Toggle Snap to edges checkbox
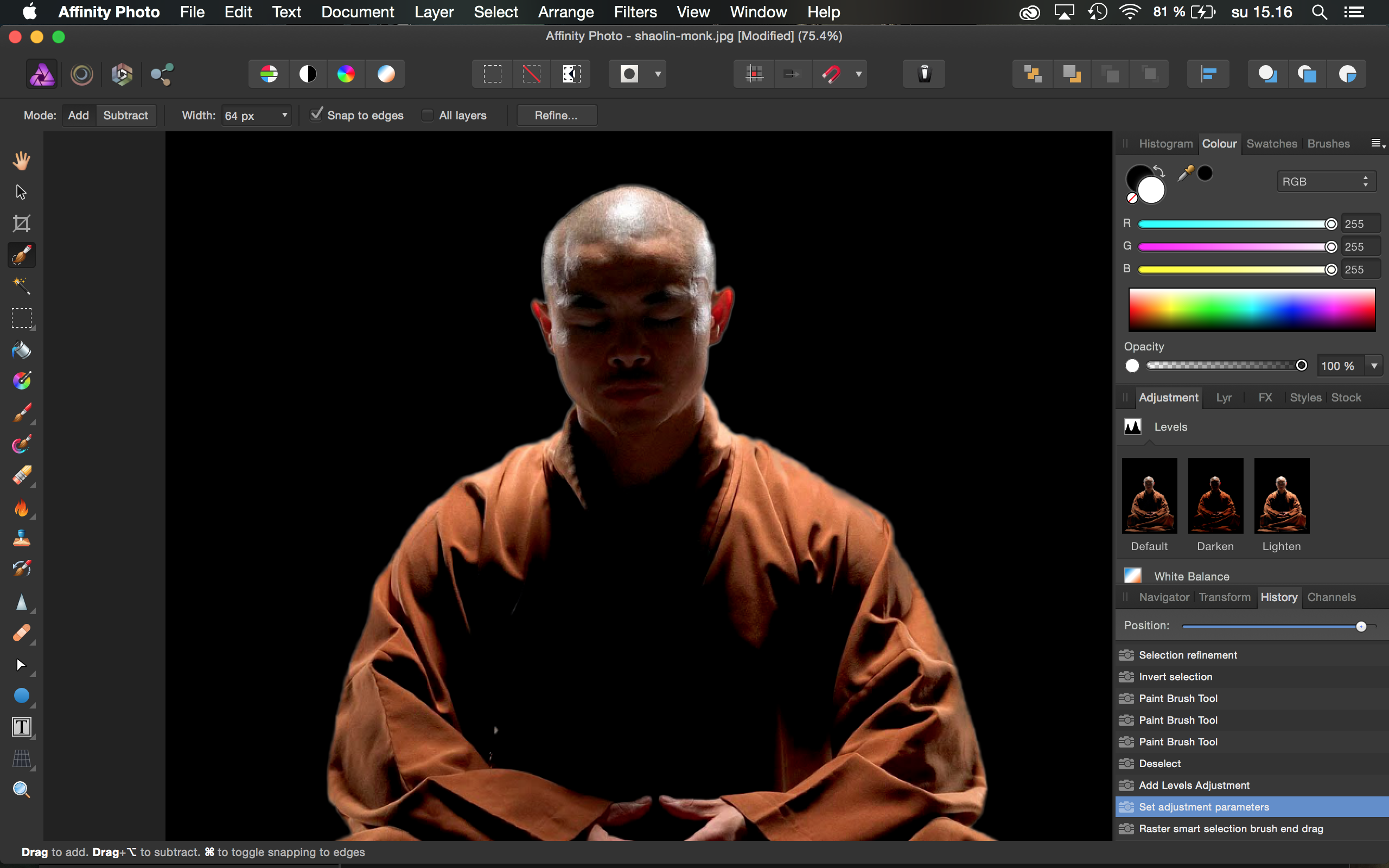Screen dimensions: 1389x868 point(316,114)
